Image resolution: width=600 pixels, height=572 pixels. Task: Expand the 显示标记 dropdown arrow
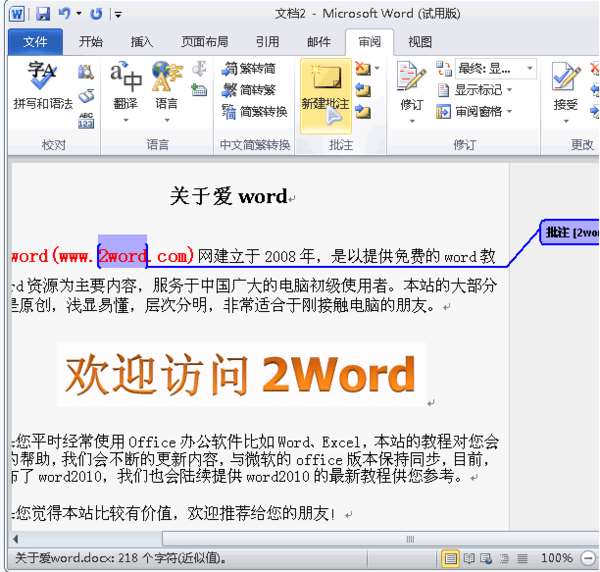[509, 90]
